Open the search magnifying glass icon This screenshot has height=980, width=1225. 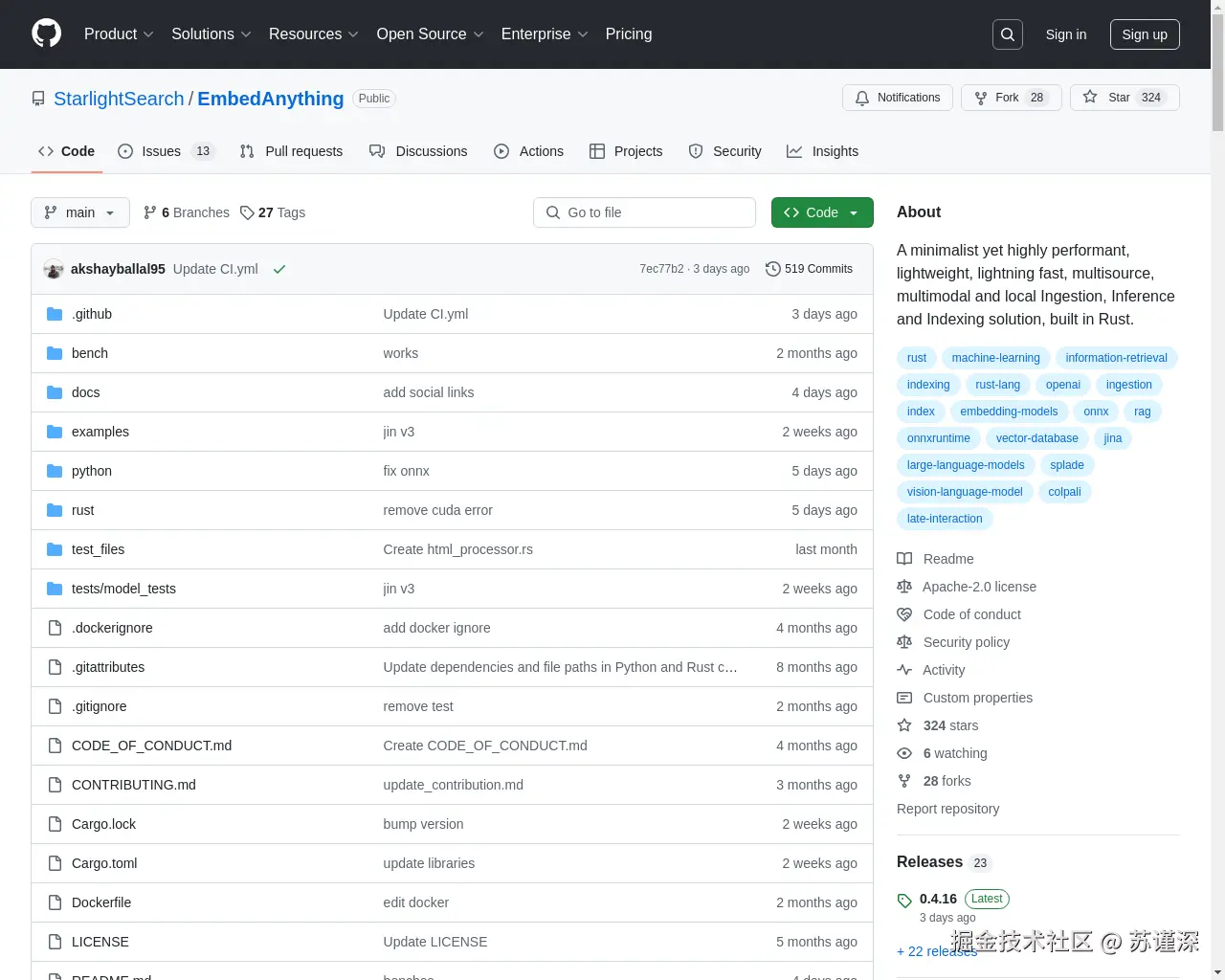tap(1007, 33)
